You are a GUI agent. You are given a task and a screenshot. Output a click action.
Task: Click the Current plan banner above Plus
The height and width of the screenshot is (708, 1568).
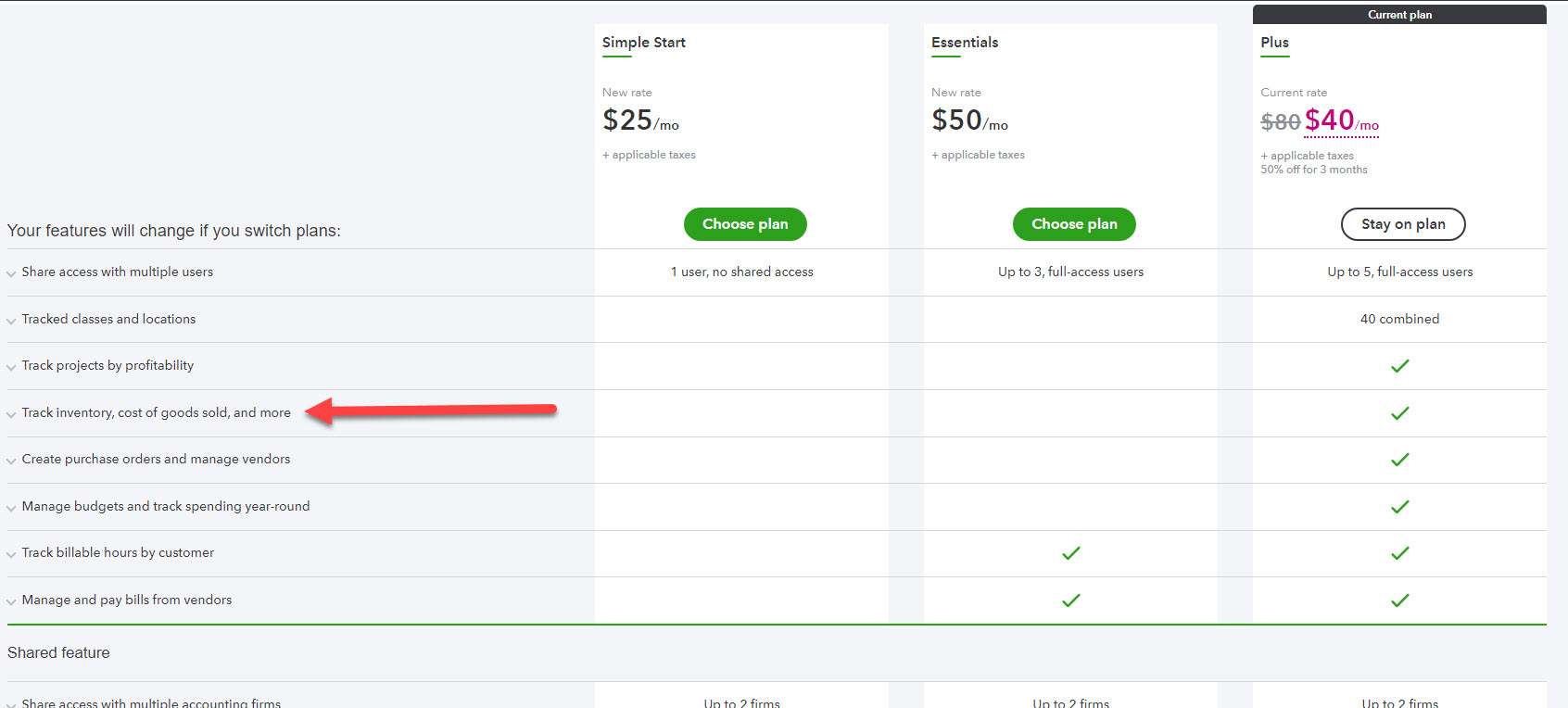[1399, 15]
